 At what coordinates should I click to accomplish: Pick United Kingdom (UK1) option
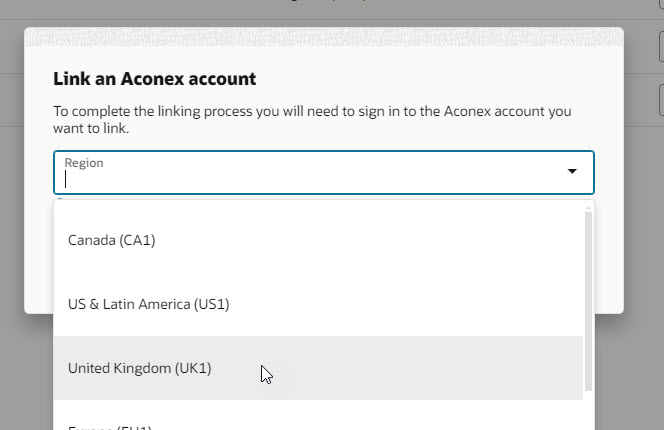click(x=139, y=368)
